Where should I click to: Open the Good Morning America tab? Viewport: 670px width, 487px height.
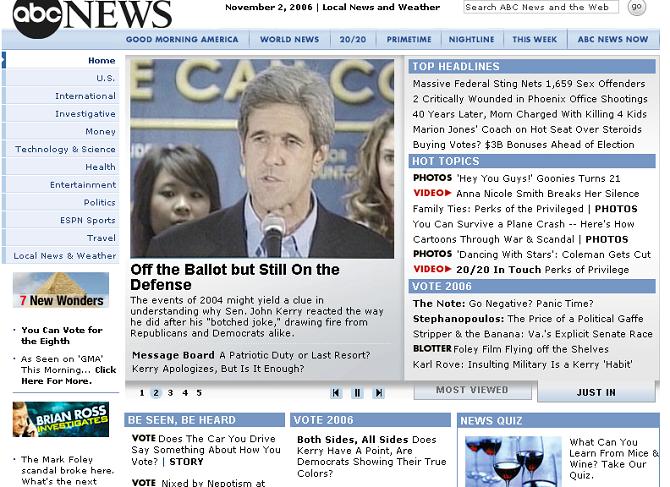(182, 39)
